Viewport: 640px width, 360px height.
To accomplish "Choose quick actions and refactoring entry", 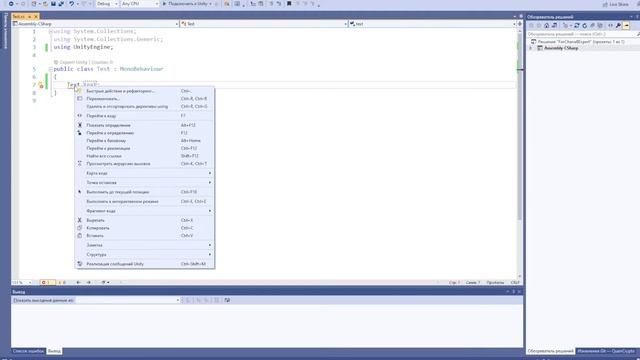I will (144, 91).
